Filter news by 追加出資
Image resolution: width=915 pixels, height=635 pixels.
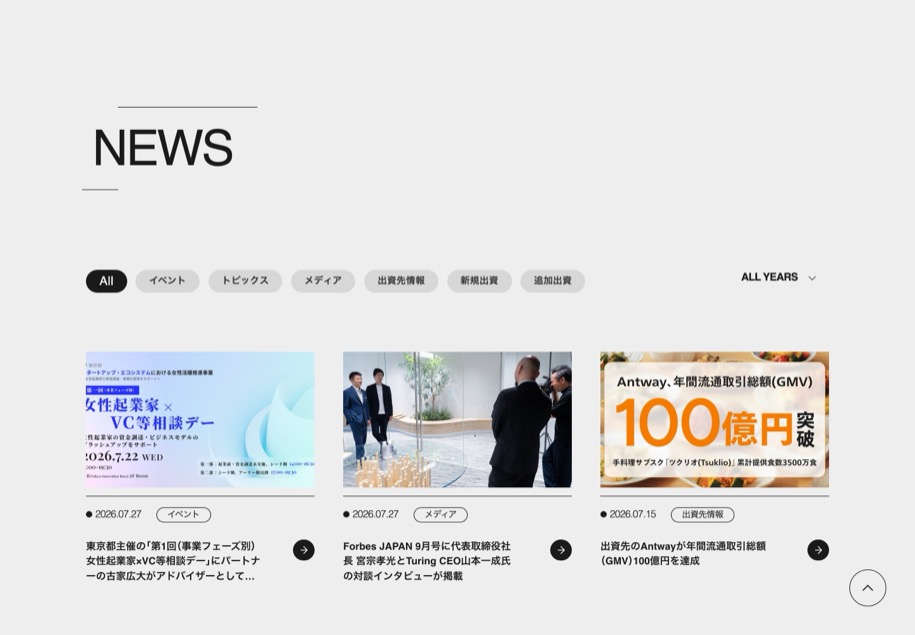coord(553,281)
